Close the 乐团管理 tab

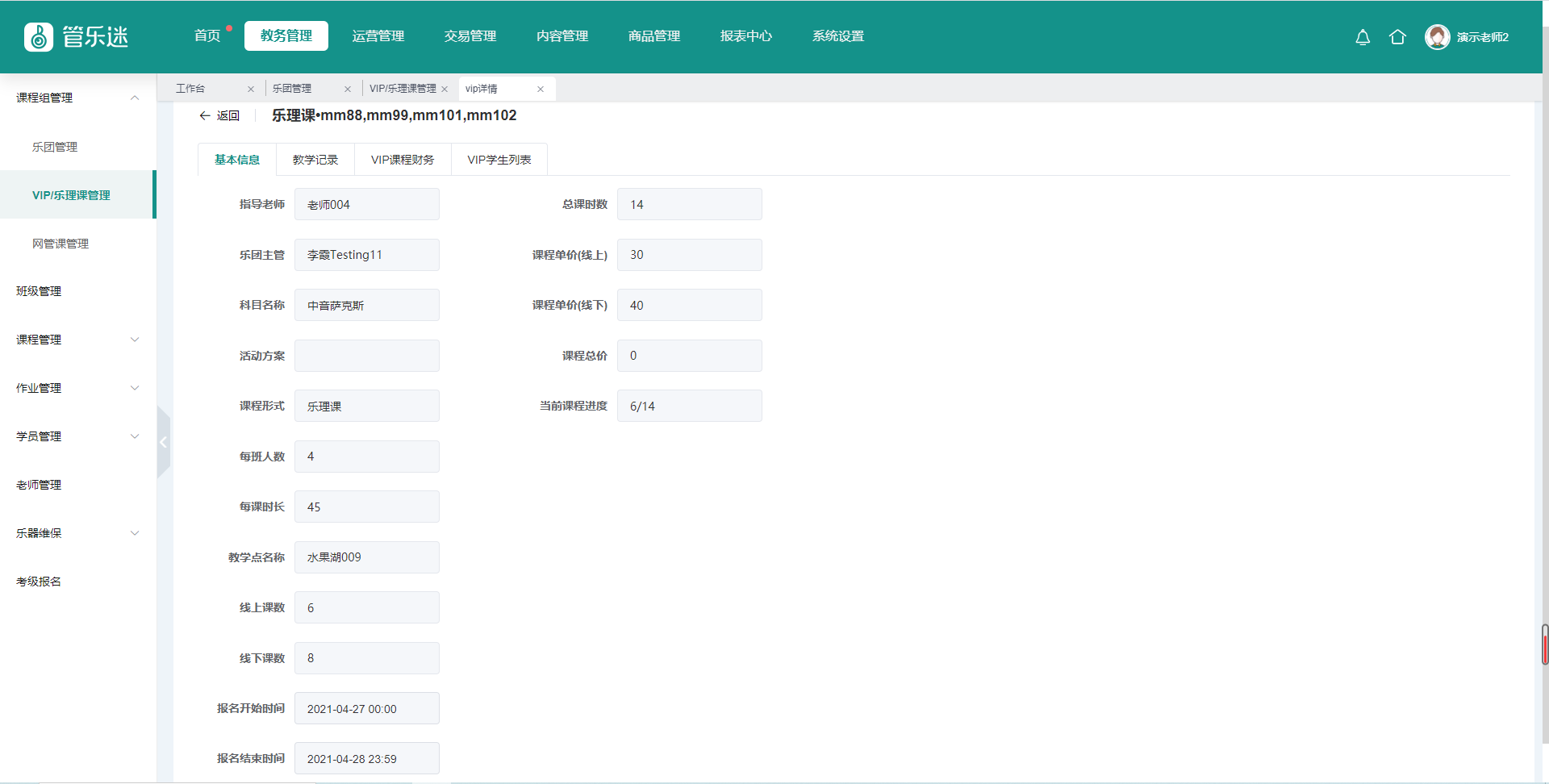pos(348,90)
